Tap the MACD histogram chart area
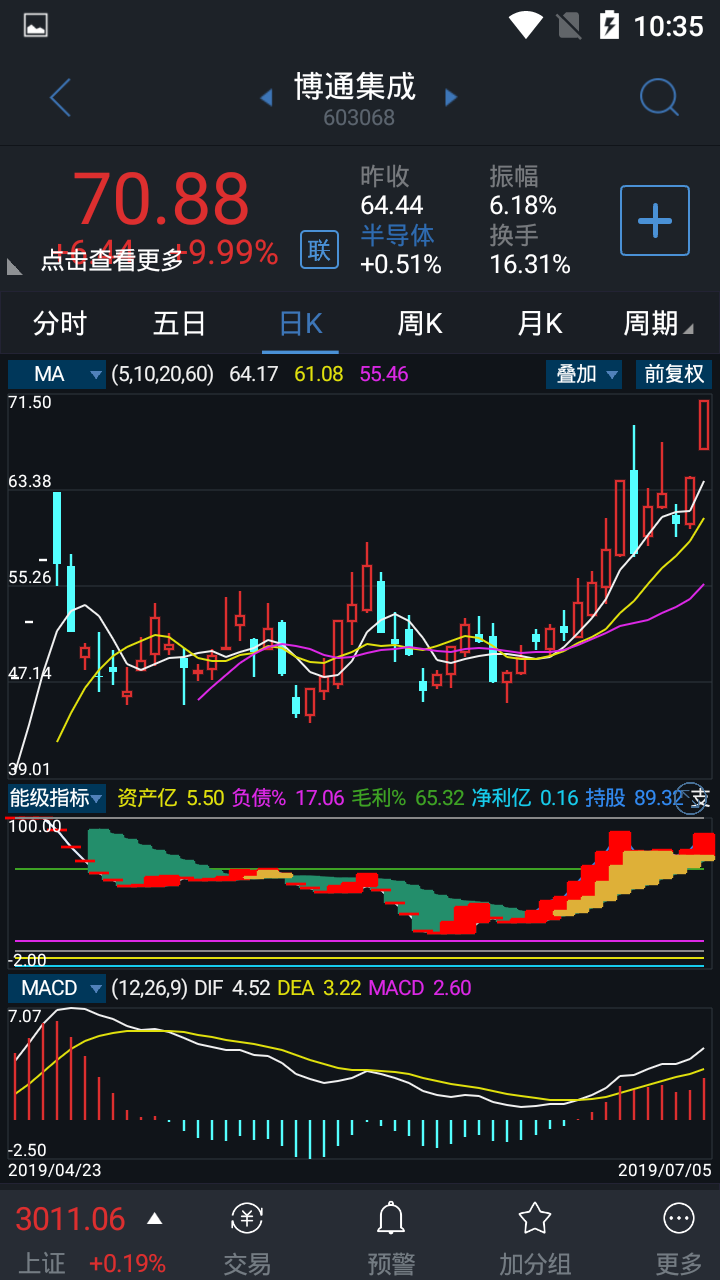This screenshot has height=1280, width=720. coord(360,1081)
